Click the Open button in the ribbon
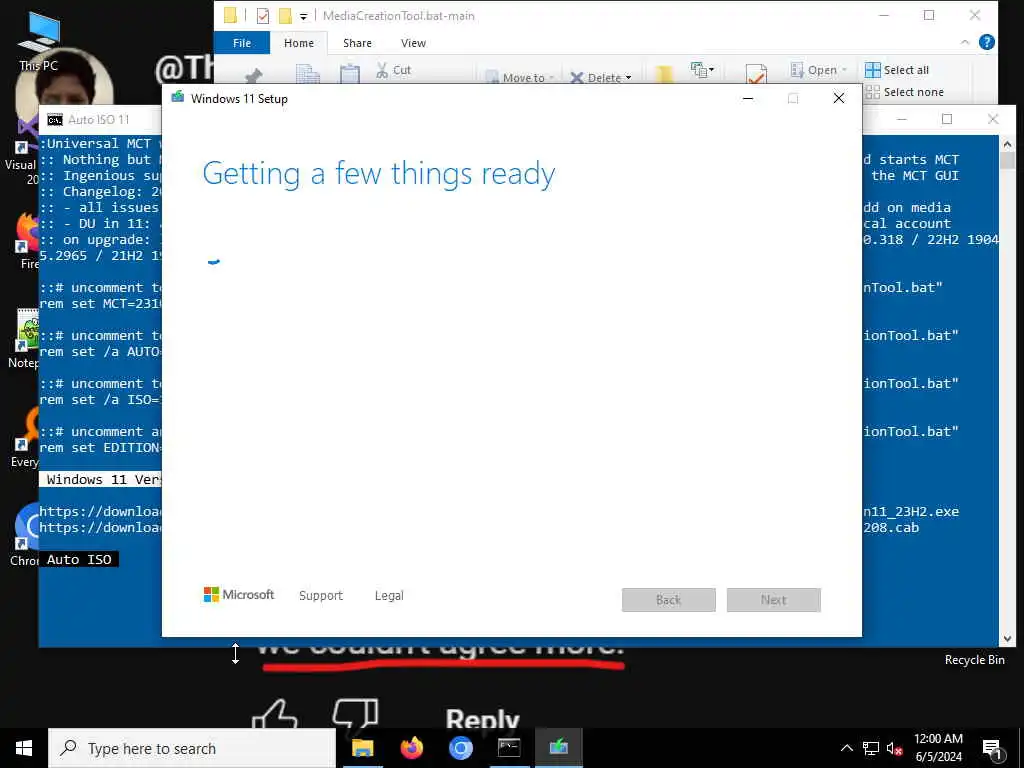1024x768 pixels. [818, 70]
